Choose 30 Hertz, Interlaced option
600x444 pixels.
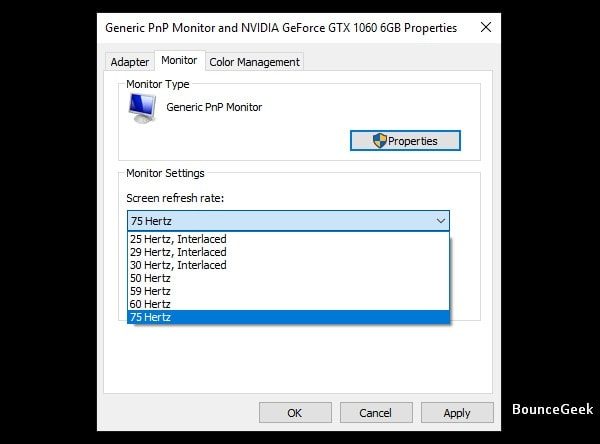point(288,265)
